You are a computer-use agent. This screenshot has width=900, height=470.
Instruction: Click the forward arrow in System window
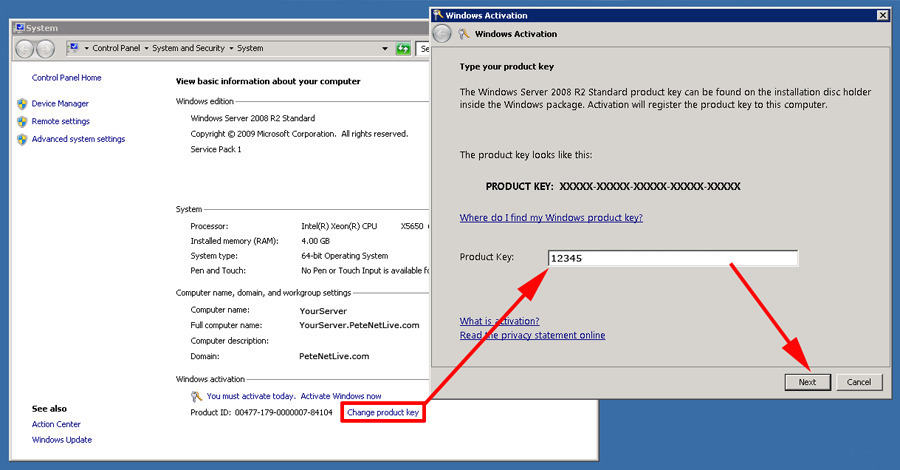[x=45, y=48]
